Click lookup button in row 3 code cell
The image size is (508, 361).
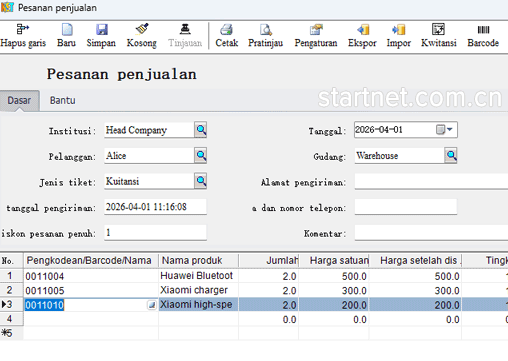[x=152, y=305]
